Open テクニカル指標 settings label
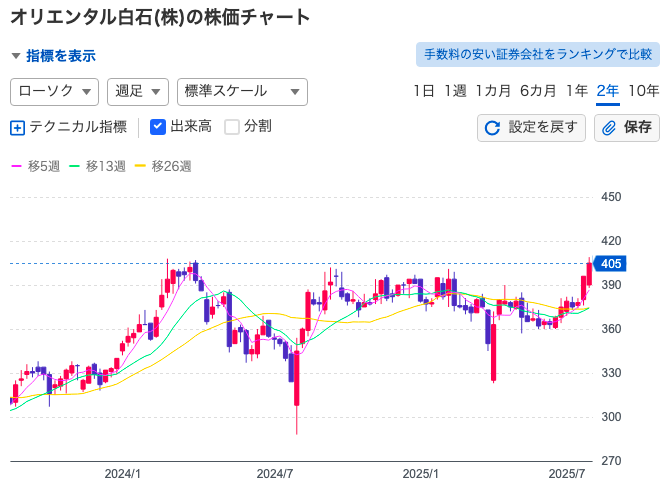 point(78,127)
